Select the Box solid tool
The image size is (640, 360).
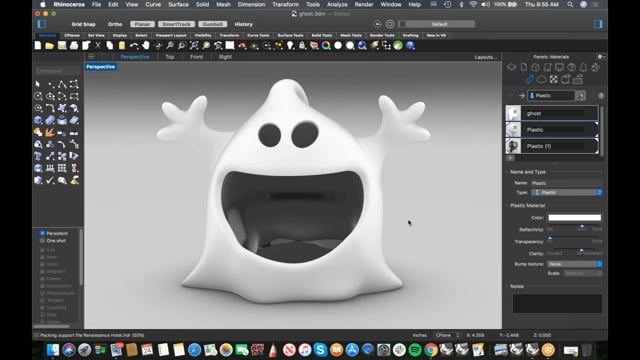(x=38, y=120)
